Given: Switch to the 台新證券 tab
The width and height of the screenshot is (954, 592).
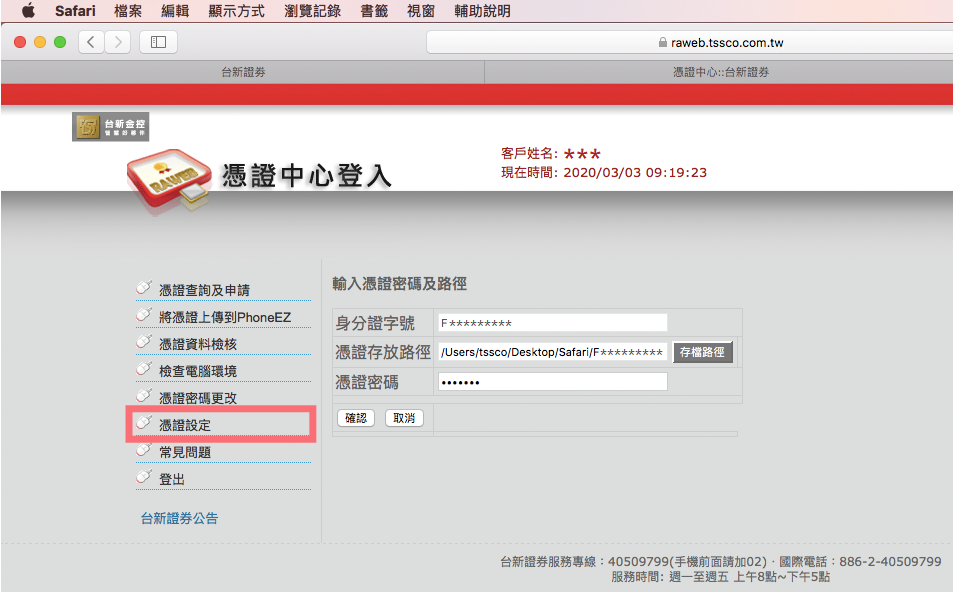Looking at the screenshot, I should [x=243, y=72].
